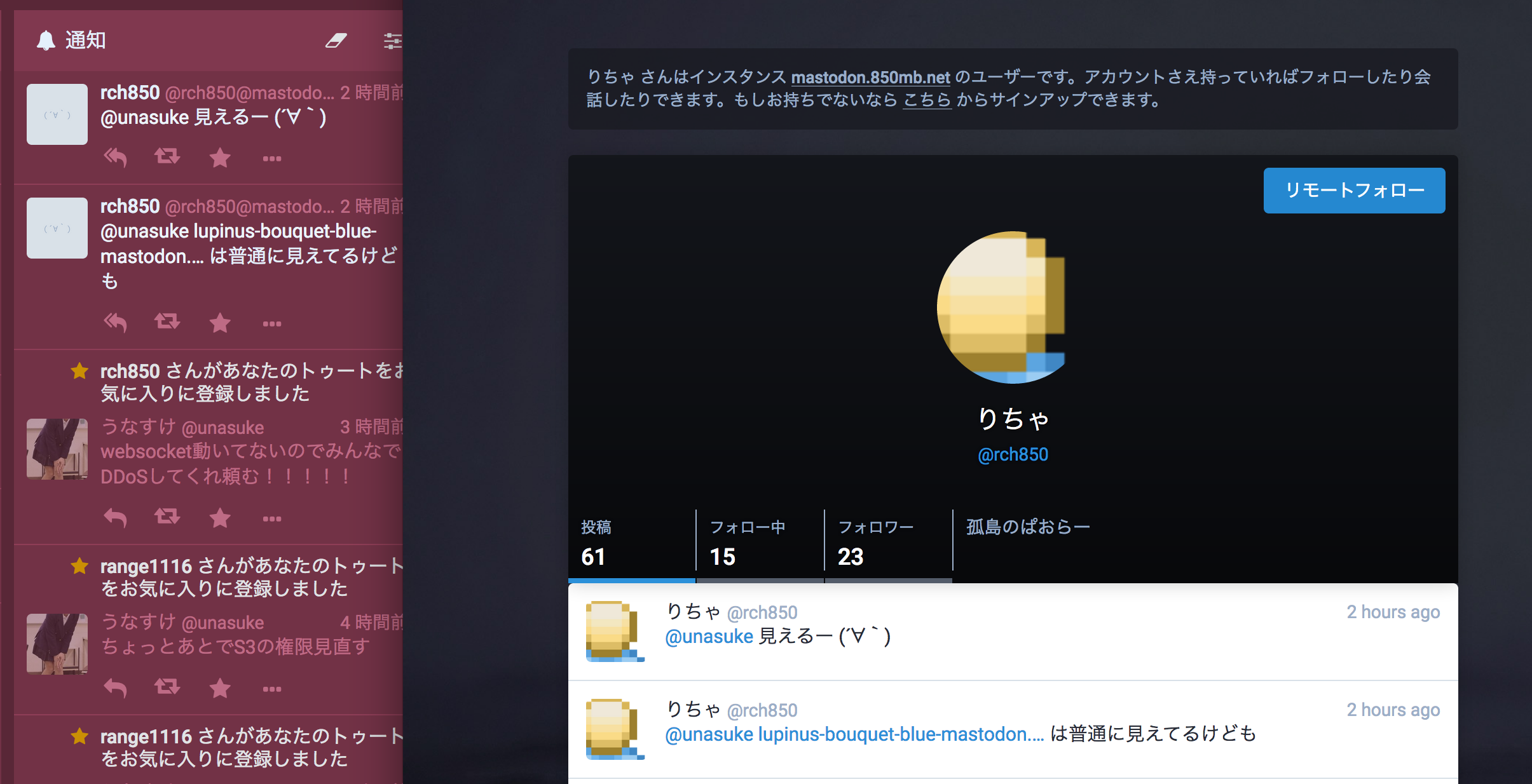The width and height of the screenshot is (1532, 784).
Task: Click りちゃ avatar on lupinus-bouquet profile post
Action: [x=615, y=729]
